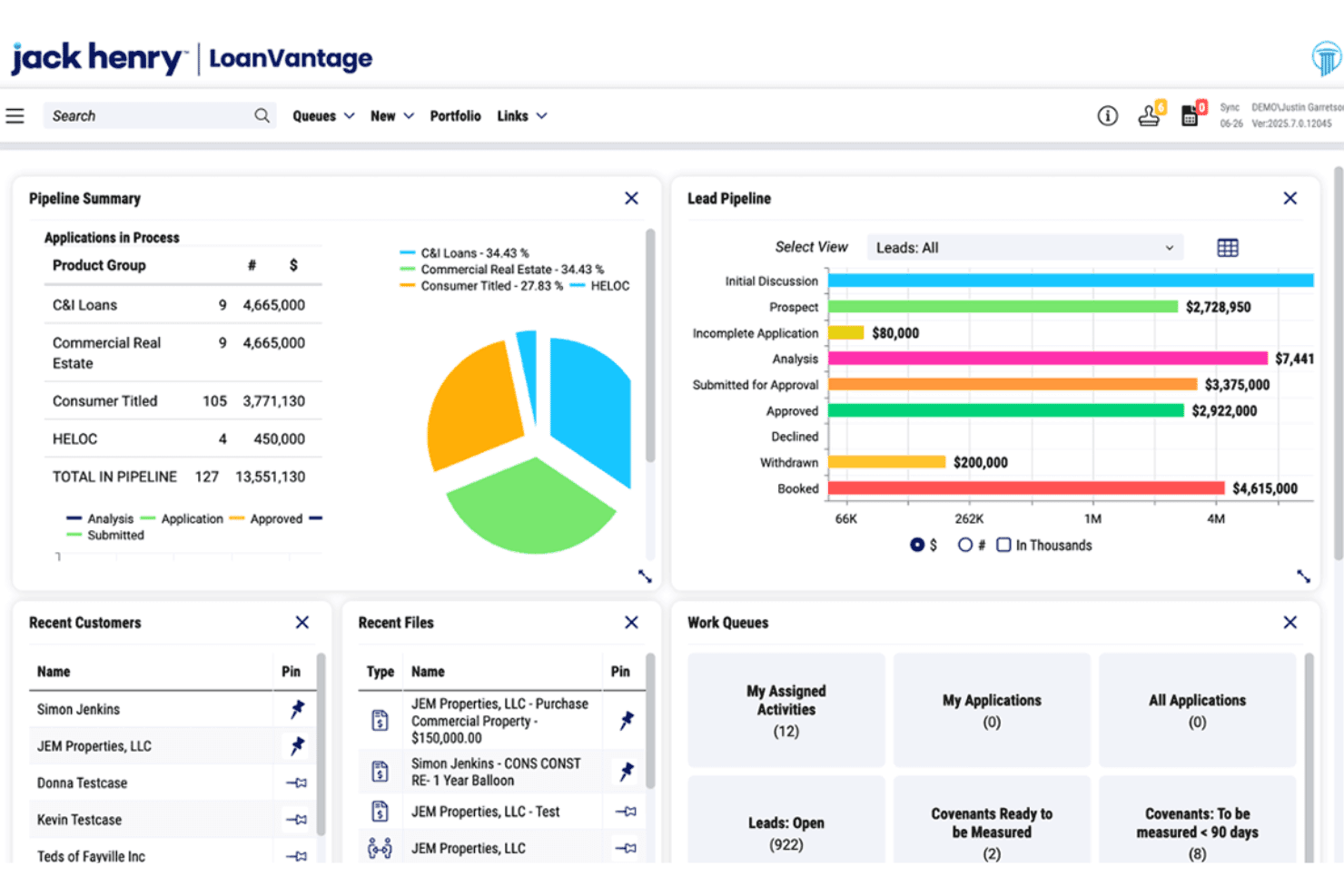Close the Work Queues panel
The height and width of the screenshot is (896, 1344).
click(1290, 622)
